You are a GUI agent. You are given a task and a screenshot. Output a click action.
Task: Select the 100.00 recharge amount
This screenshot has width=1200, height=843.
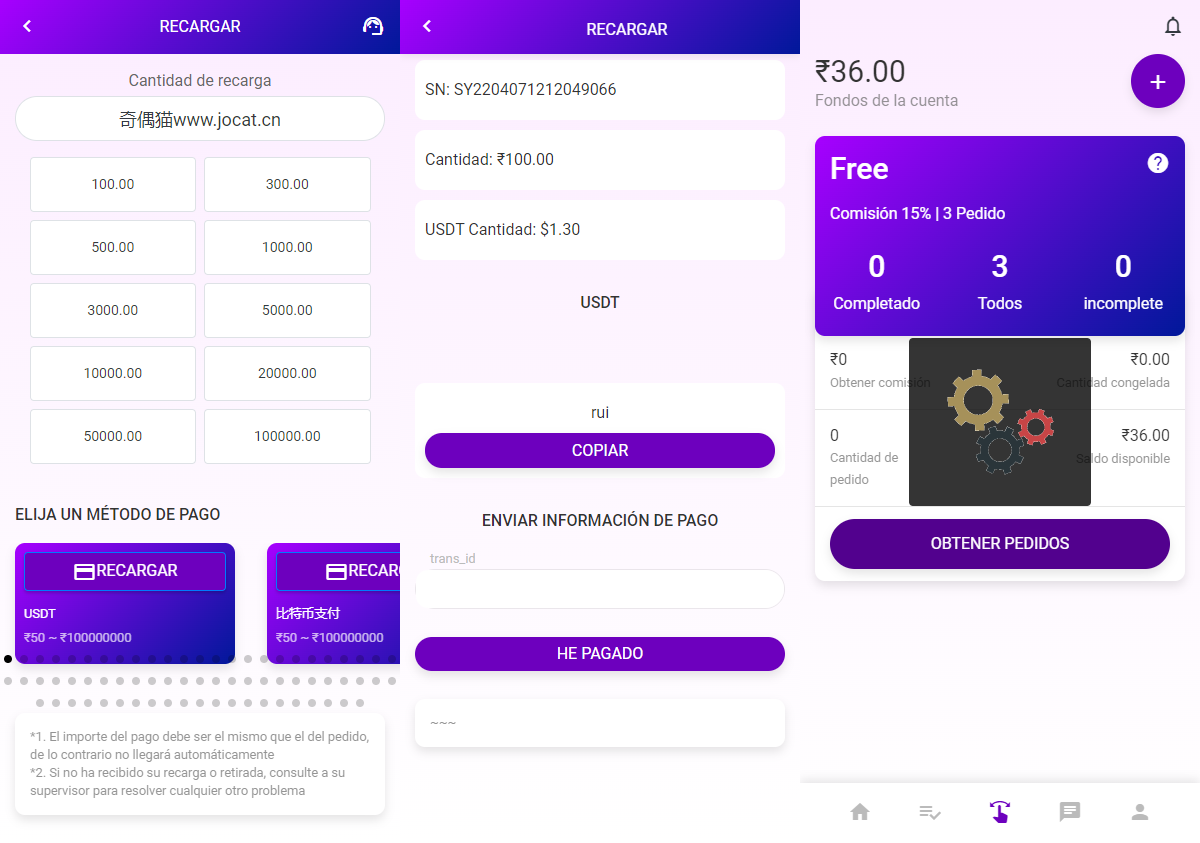coord(113,184)
